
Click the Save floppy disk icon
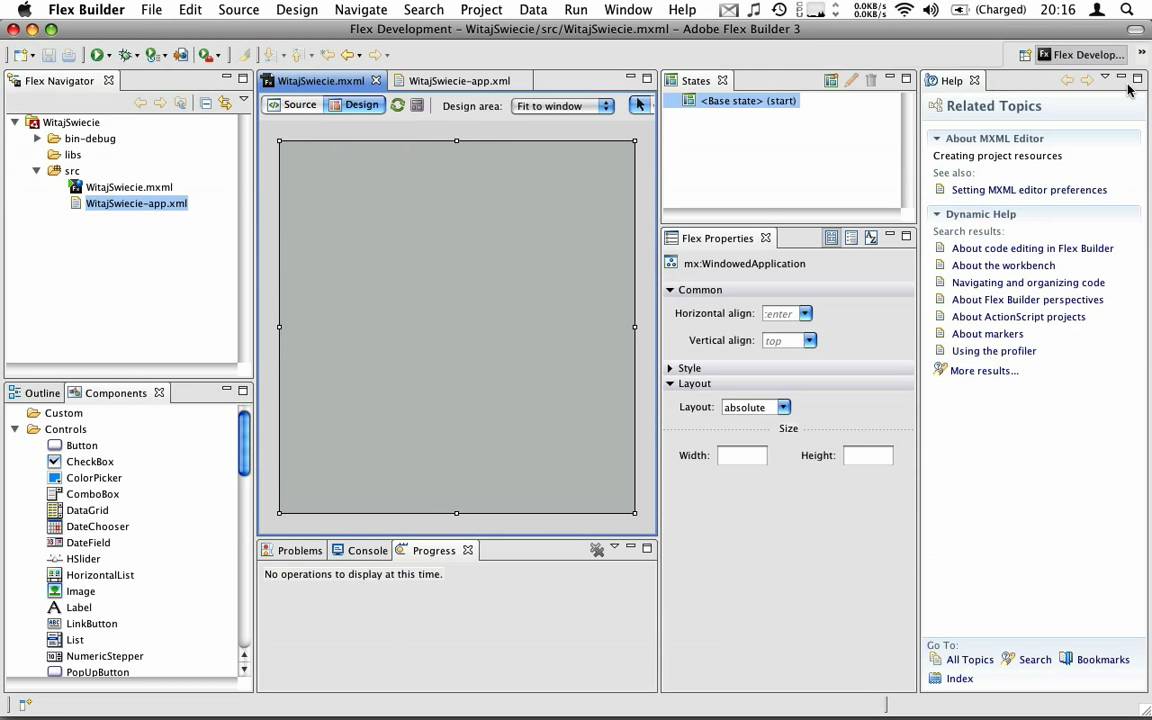48,55
